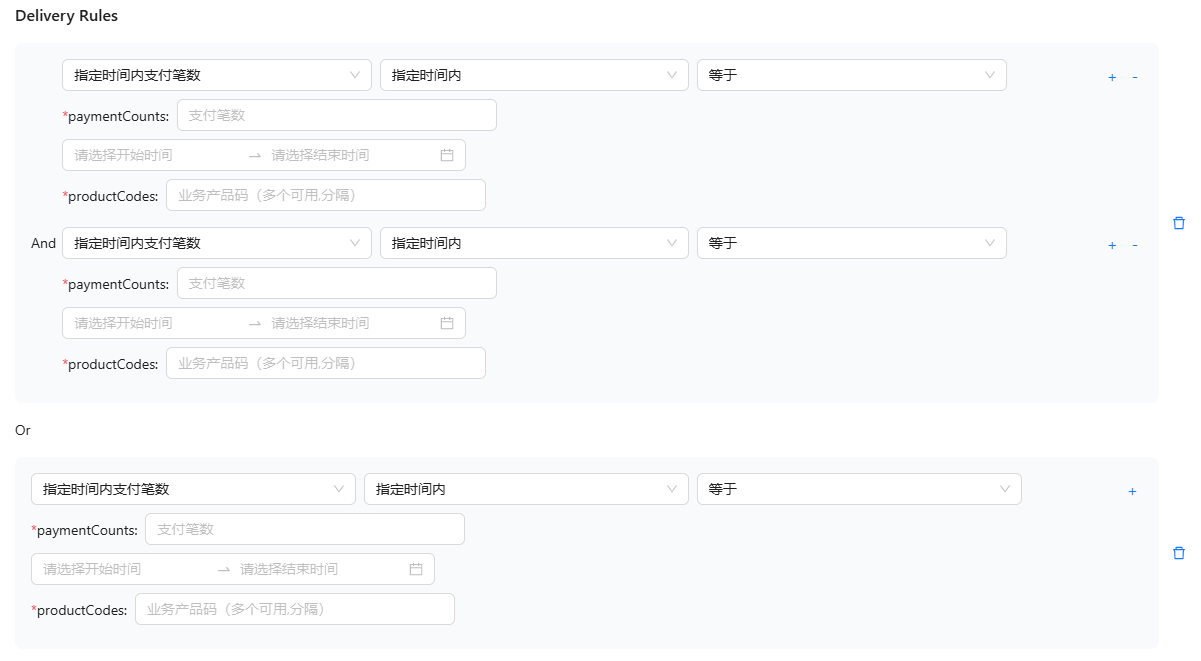Focus the And row's paymentCounts field
The image size is (1201, 661).
click(x=337, y=283)
